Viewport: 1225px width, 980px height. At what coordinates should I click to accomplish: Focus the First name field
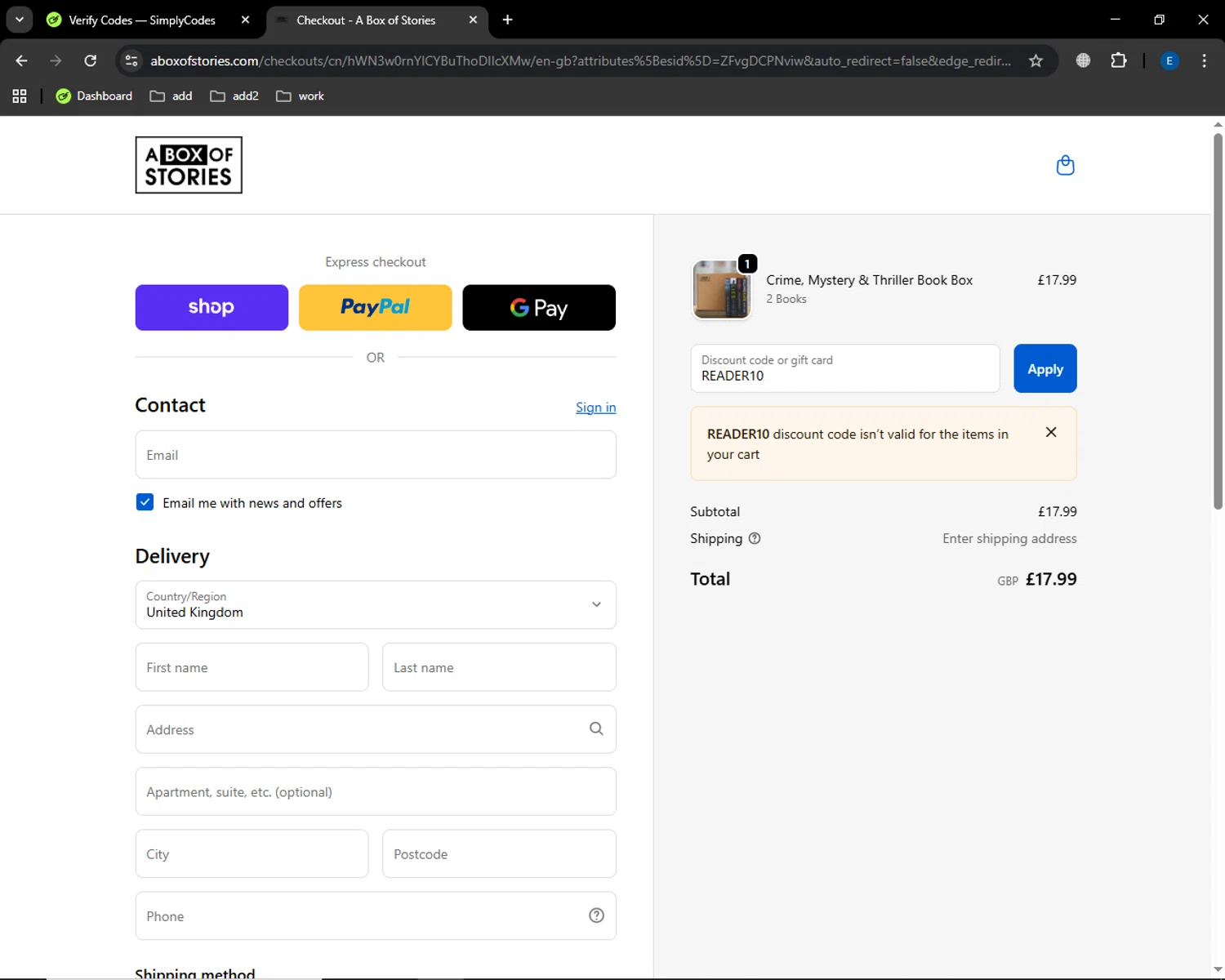coord(252,667)
